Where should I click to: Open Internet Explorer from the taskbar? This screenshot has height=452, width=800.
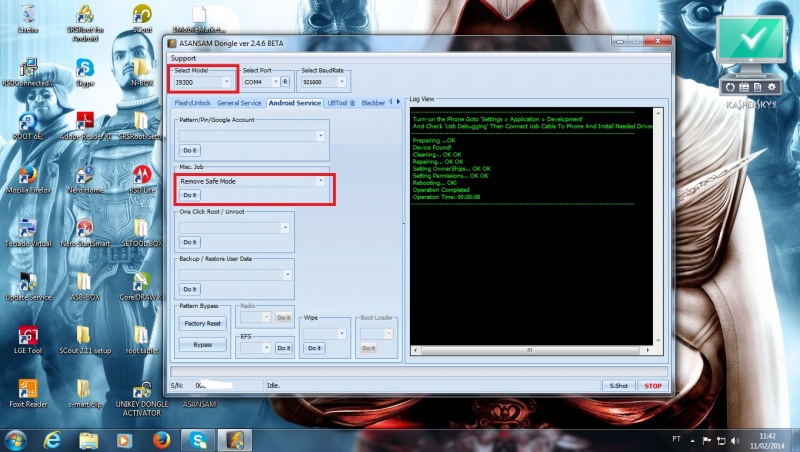point(52,440)
